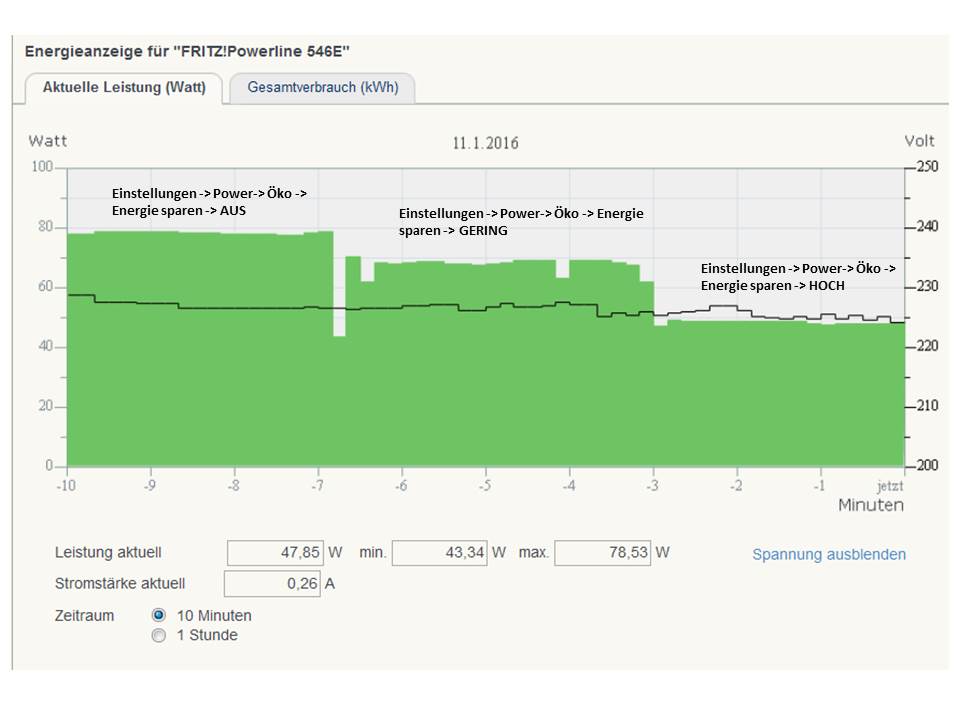This screenshot has height=720, width=960.
Task: Select the 10 Minuten radio button
Action: point(159,615)
